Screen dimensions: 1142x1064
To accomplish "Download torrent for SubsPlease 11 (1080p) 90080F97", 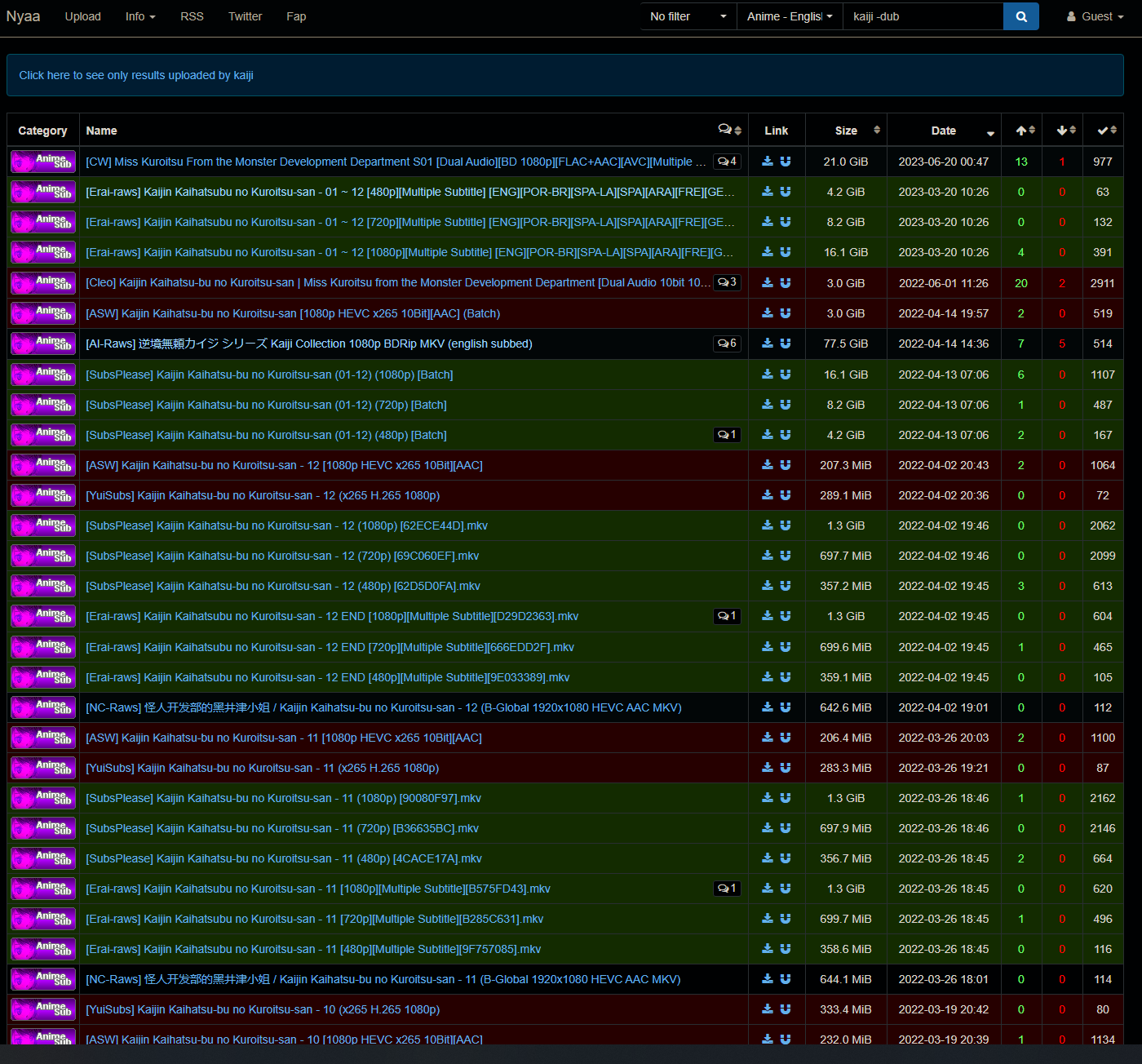I will (768, 798).
